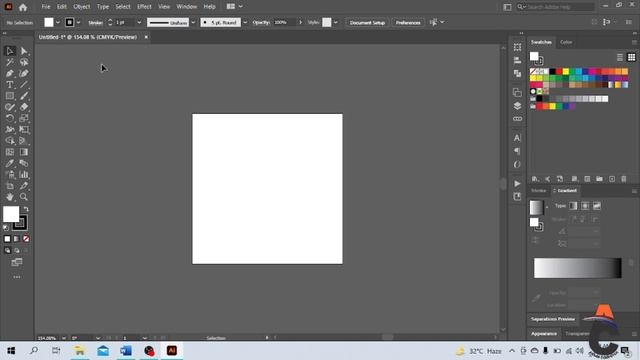Select the Shaper tool
This screenshot has width=640, height=360.
pos(10,107)
